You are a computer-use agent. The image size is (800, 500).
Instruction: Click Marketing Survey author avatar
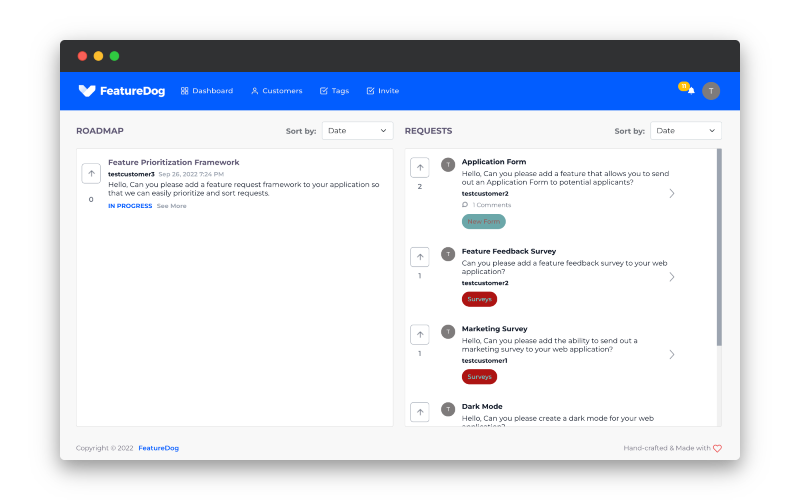(448, 332)
